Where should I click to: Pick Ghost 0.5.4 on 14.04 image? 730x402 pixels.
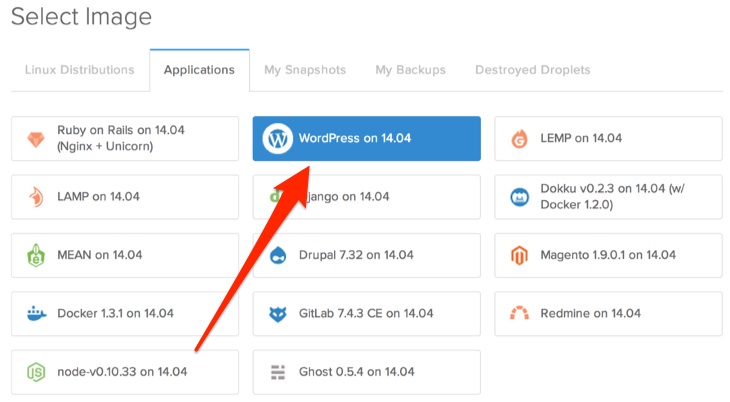click(367, 372)
